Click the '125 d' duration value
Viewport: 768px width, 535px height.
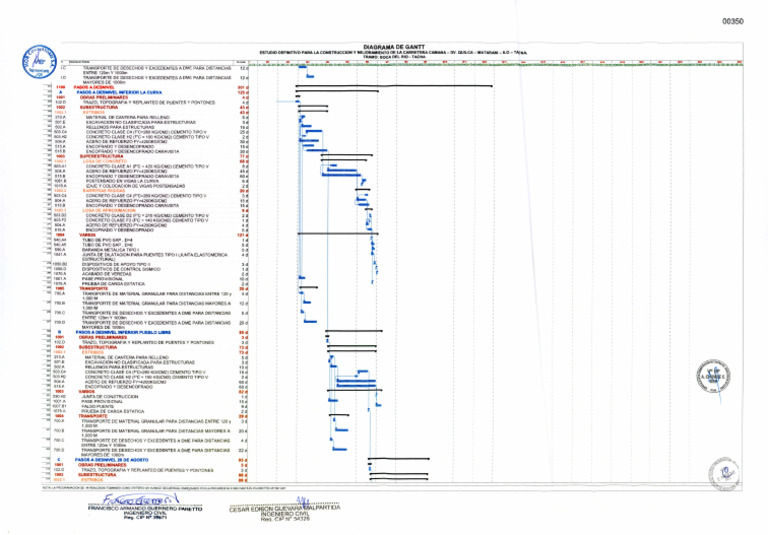coord(242,93)
